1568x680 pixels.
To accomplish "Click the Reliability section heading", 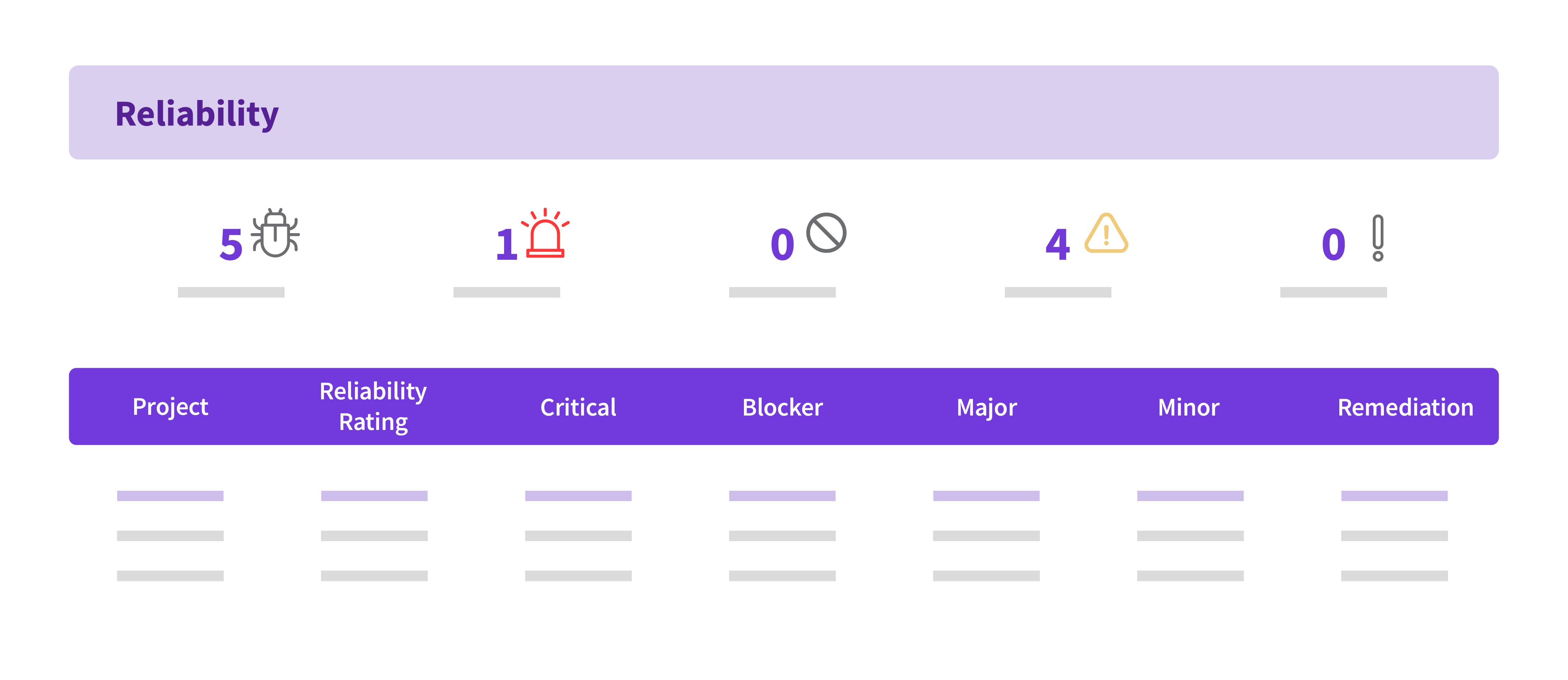I will click(x=197, y=114).
